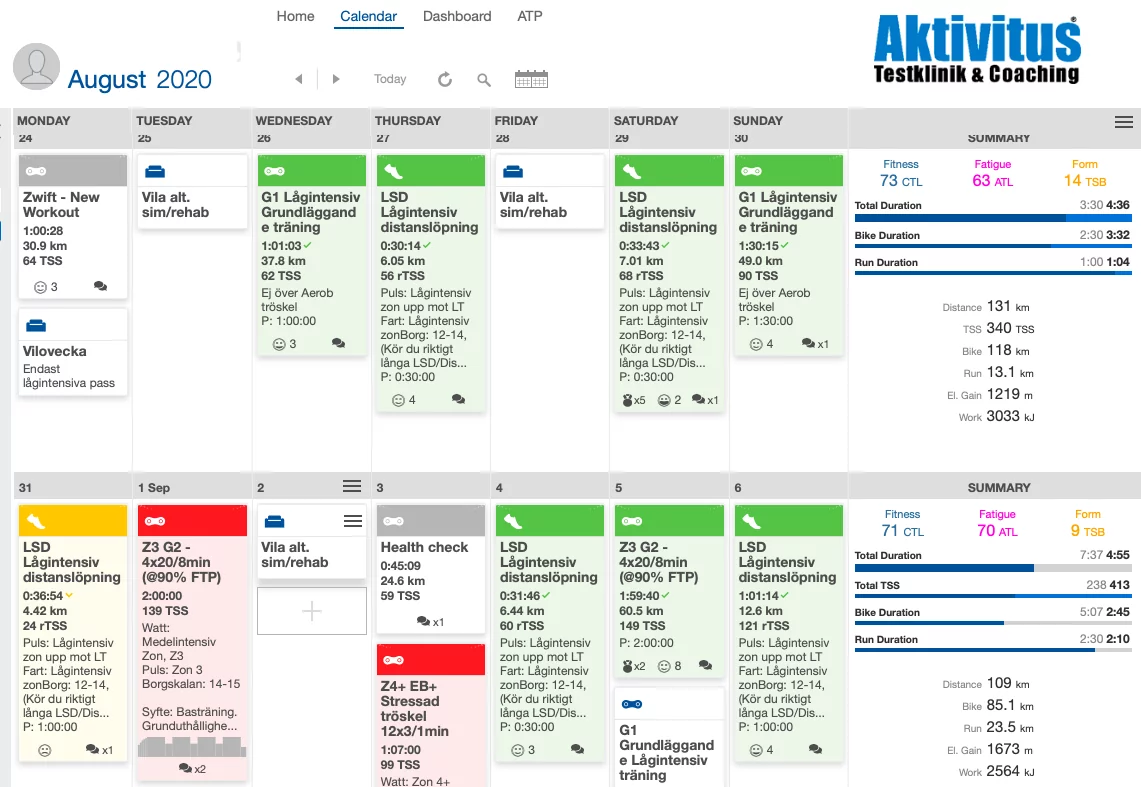Open the date picker calendar icon
The image size is (1141, 787).
531,79
